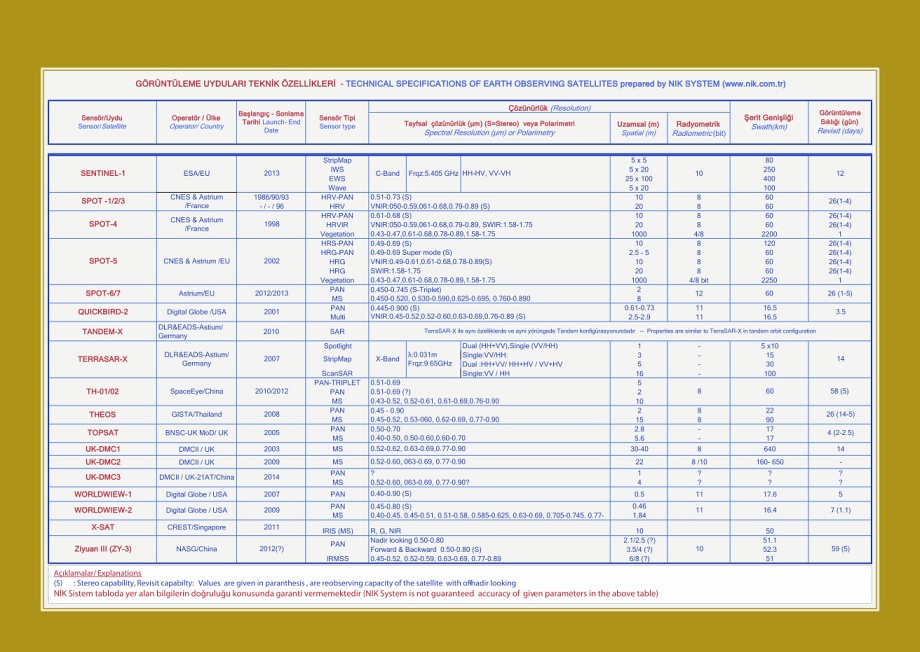The image size is (920, 652).
Task: Select the Frqz:5.405 GHz cell
Action: 434,174
